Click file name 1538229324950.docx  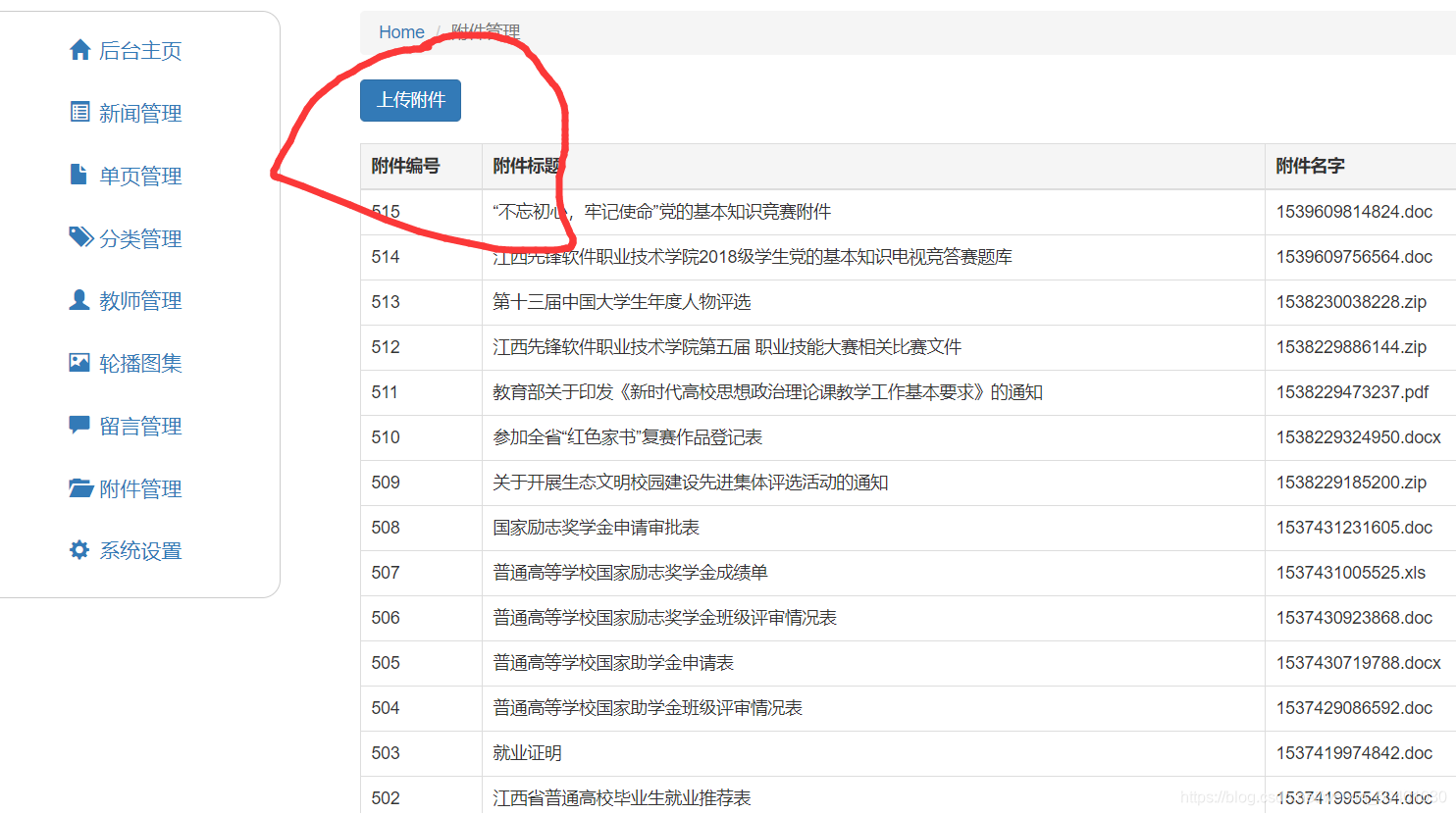(x=1359, y=437)
